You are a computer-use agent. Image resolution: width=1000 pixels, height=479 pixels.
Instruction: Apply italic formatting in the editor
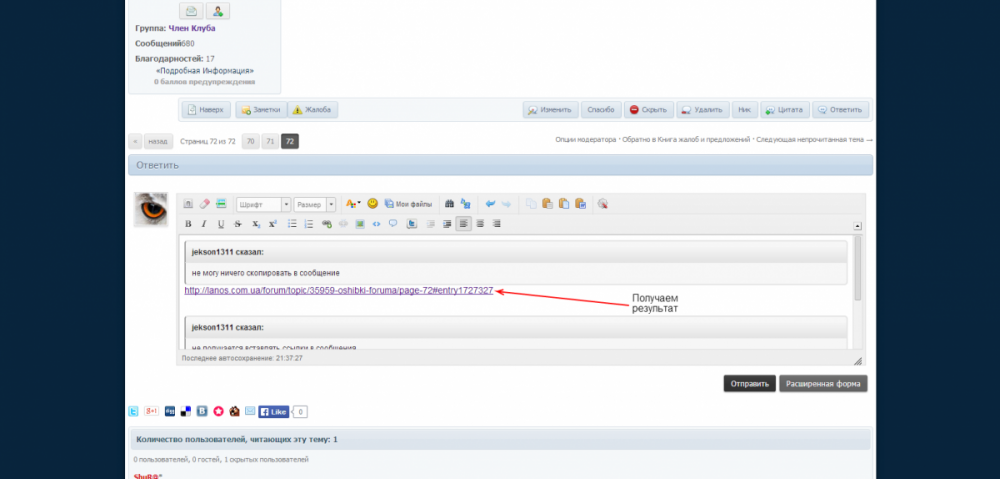pos(204,223)
